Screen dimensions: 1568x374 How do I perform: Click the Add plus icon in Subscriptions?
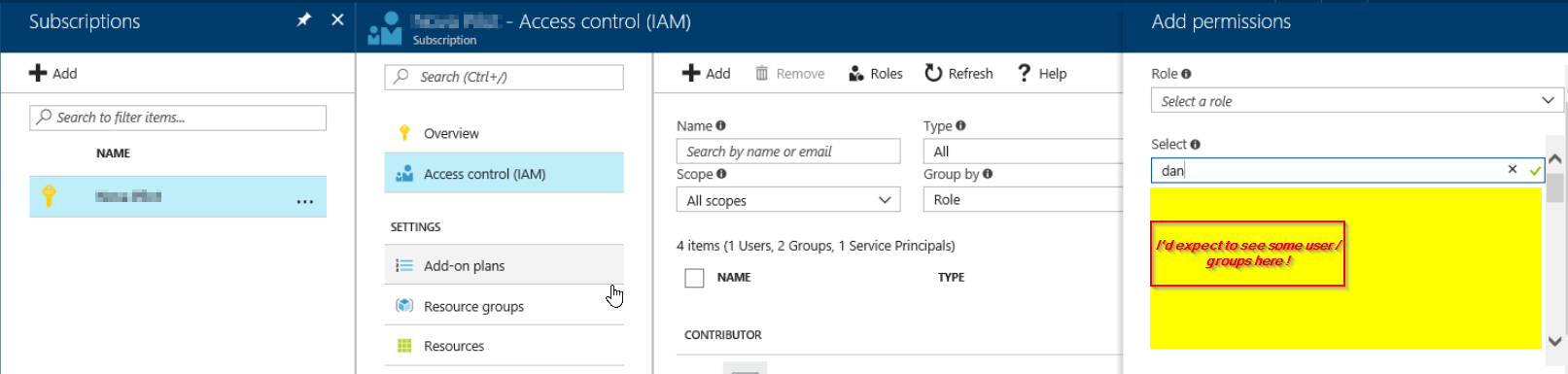pos(38,73)
